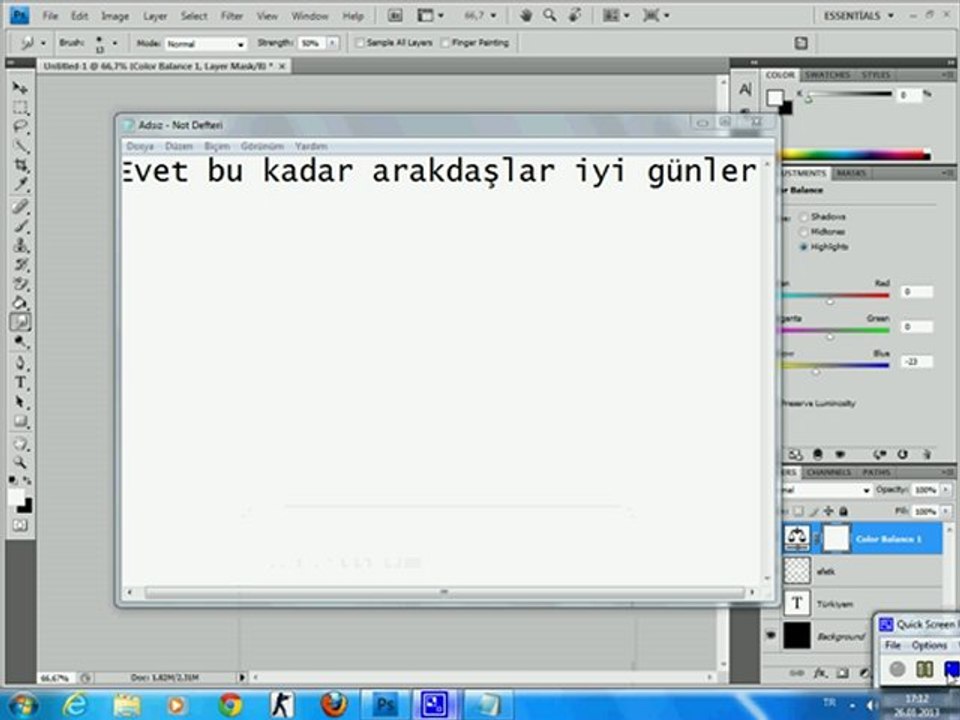Image resolution: width=960 pixels, height=720 pixels.
Task: Open Firefox from the taskbar
Action: (x=334, y=705)
